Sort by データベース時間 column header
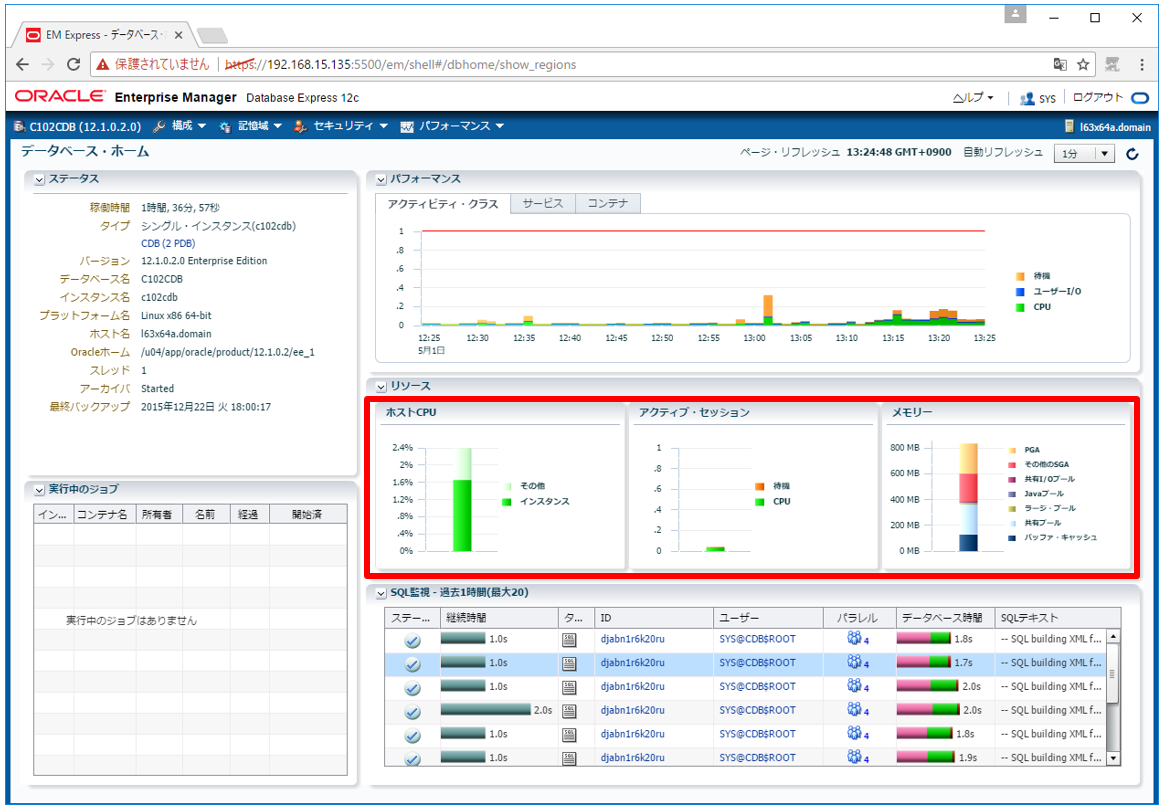Viewport: 1162px width, 809px height. (946, 618)
